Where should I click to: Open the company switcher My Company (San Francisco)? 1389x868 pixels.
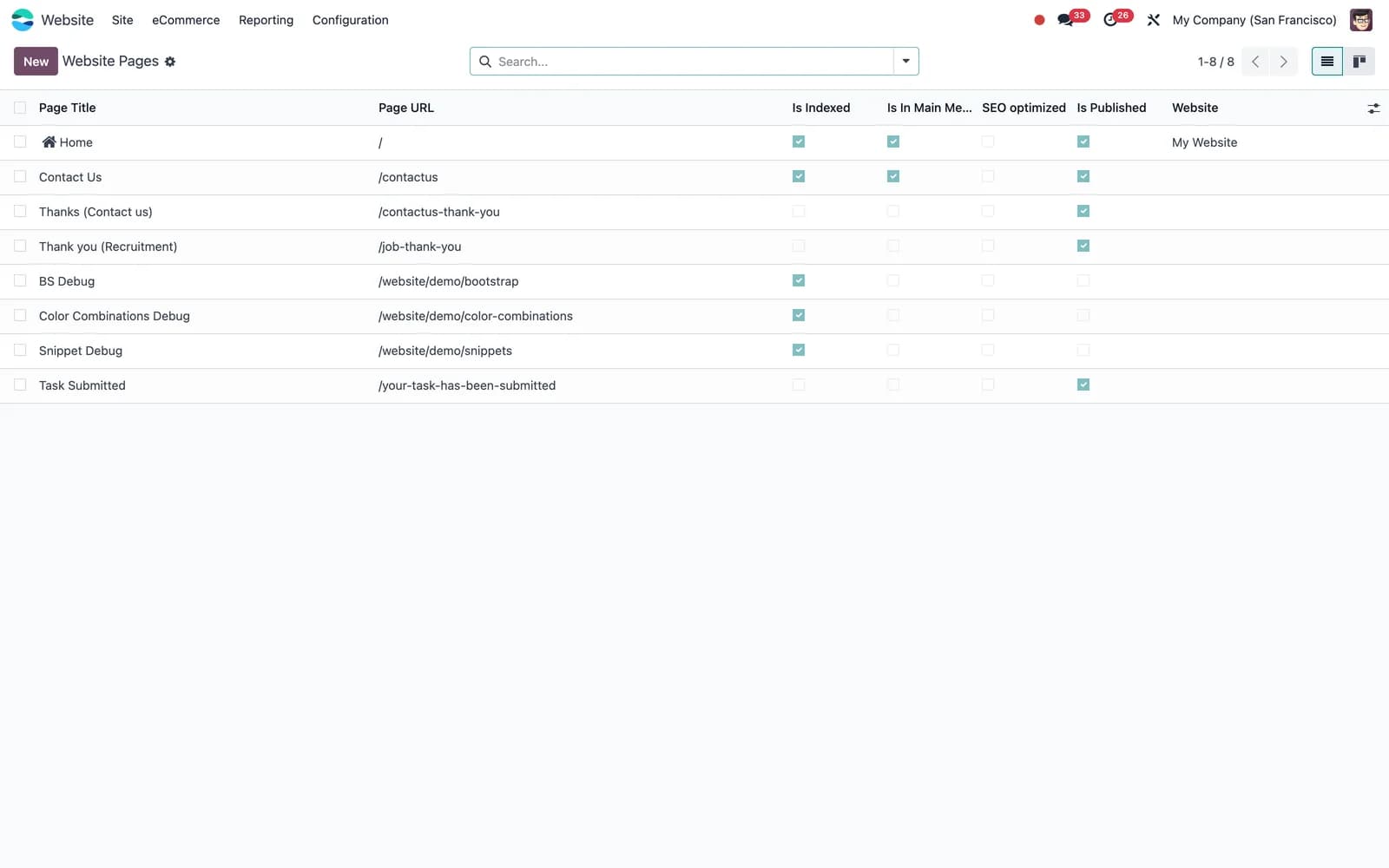pos(1254,20)
